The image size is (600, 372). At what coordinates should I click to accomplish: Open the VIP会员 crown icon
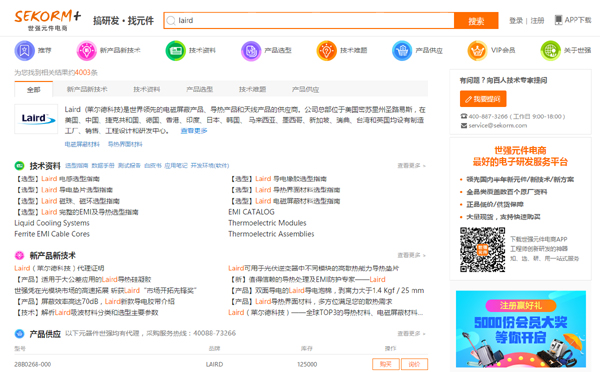[x=477, y=51]
